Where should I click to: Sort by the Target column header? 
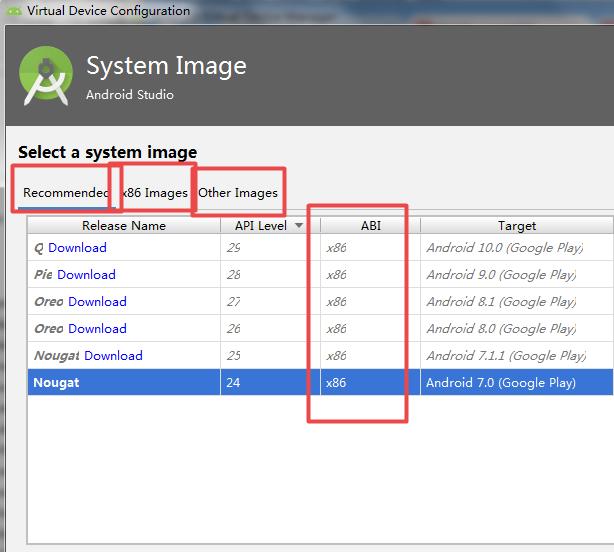pos(517,226)
